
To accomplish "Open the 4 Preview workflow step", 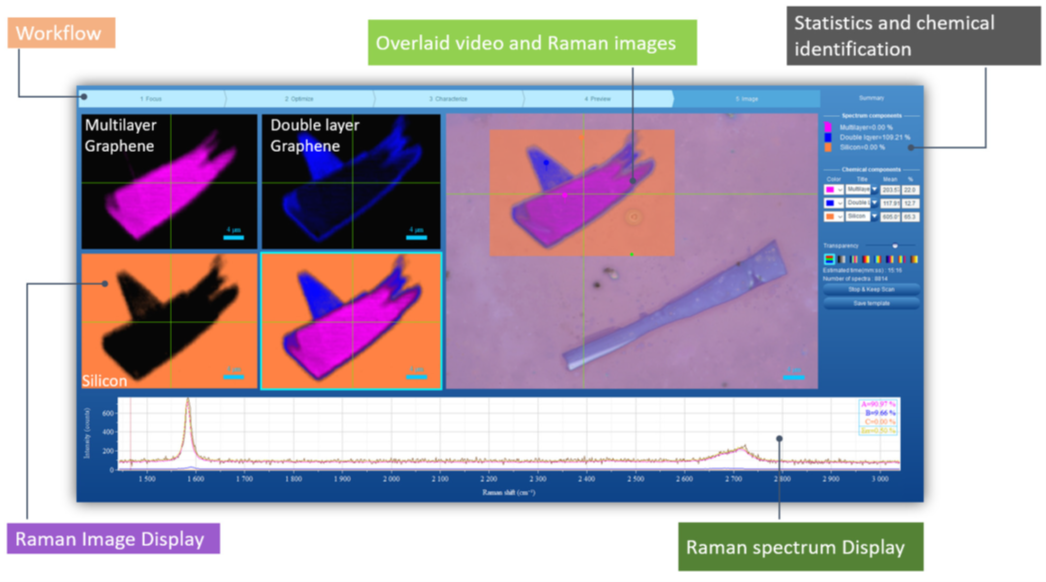I will (x=597, y=99).
